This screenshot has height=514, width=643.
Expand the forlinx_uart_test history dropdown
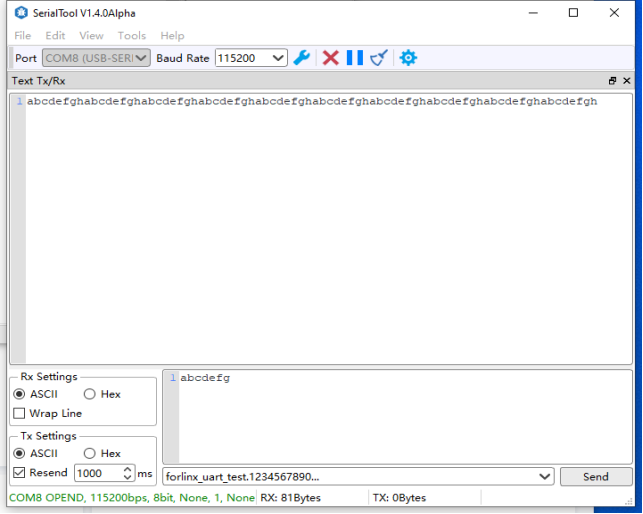point(545,477)
